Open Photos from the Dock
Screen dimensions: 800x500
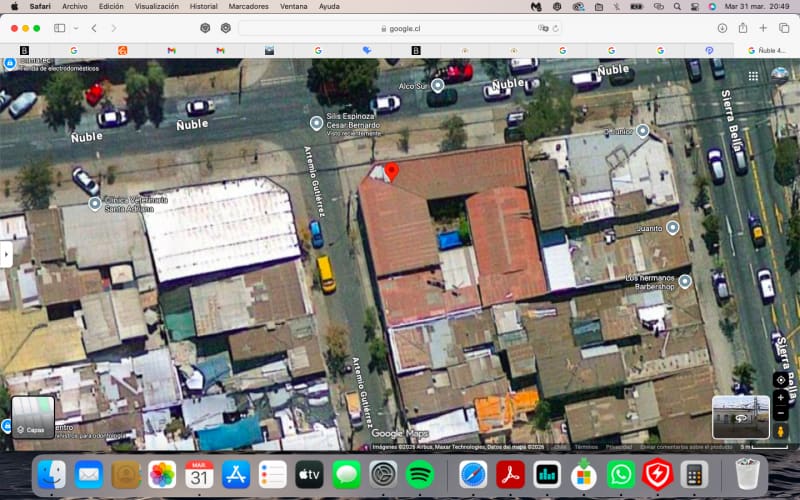click(x=162, y=474)
